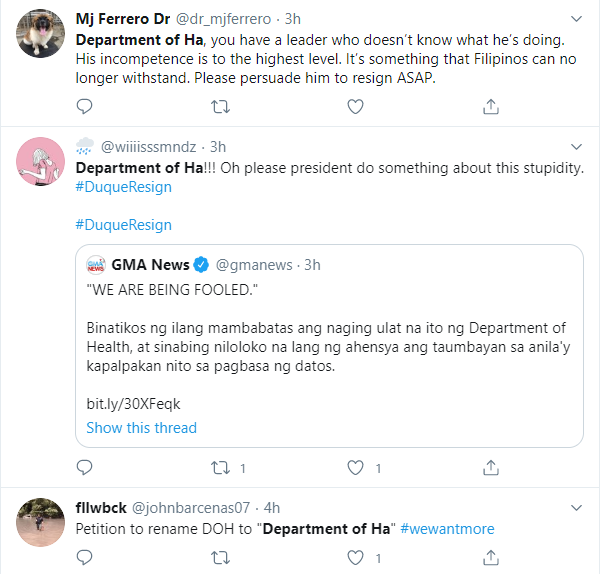Open tweet options chevron for fllwbck's tweet
The height and width of the screenshot is (574, 605).
point(575,507)
